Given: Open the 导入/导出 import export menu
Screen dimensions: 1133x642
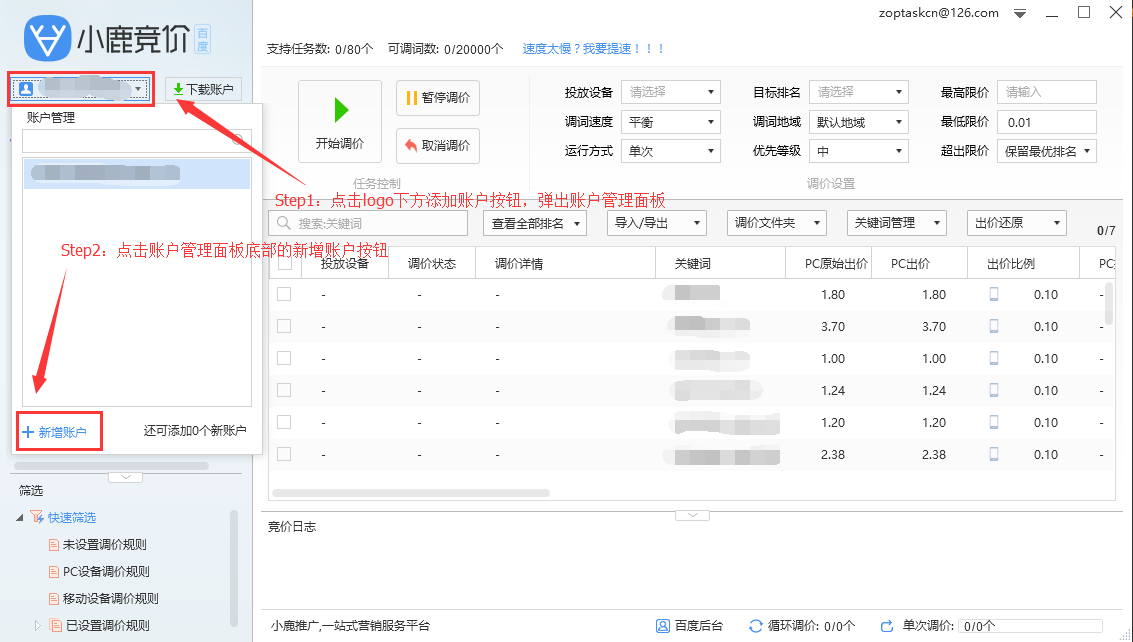Looking at the screenshot, I should (656, 222).
